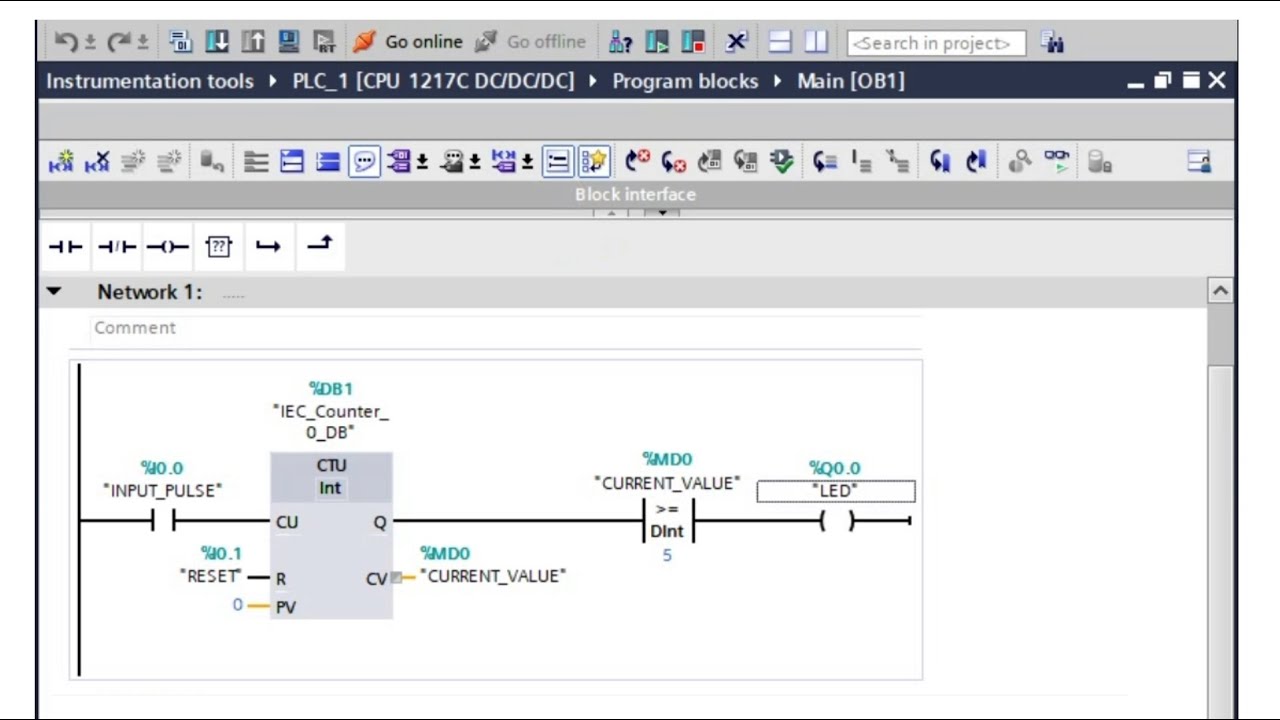Screen dimensions: 1280x720
Task: Click Open branch favorites icon
Action: [268, 247]
